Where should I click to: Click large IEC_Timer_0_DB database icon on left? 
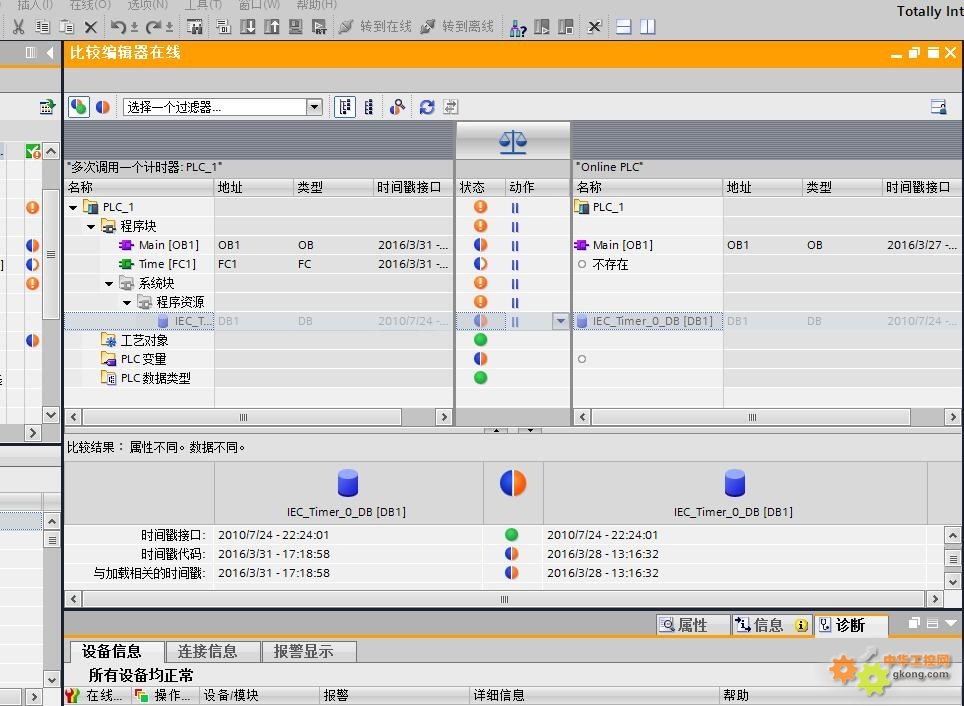tap(347, 483)
